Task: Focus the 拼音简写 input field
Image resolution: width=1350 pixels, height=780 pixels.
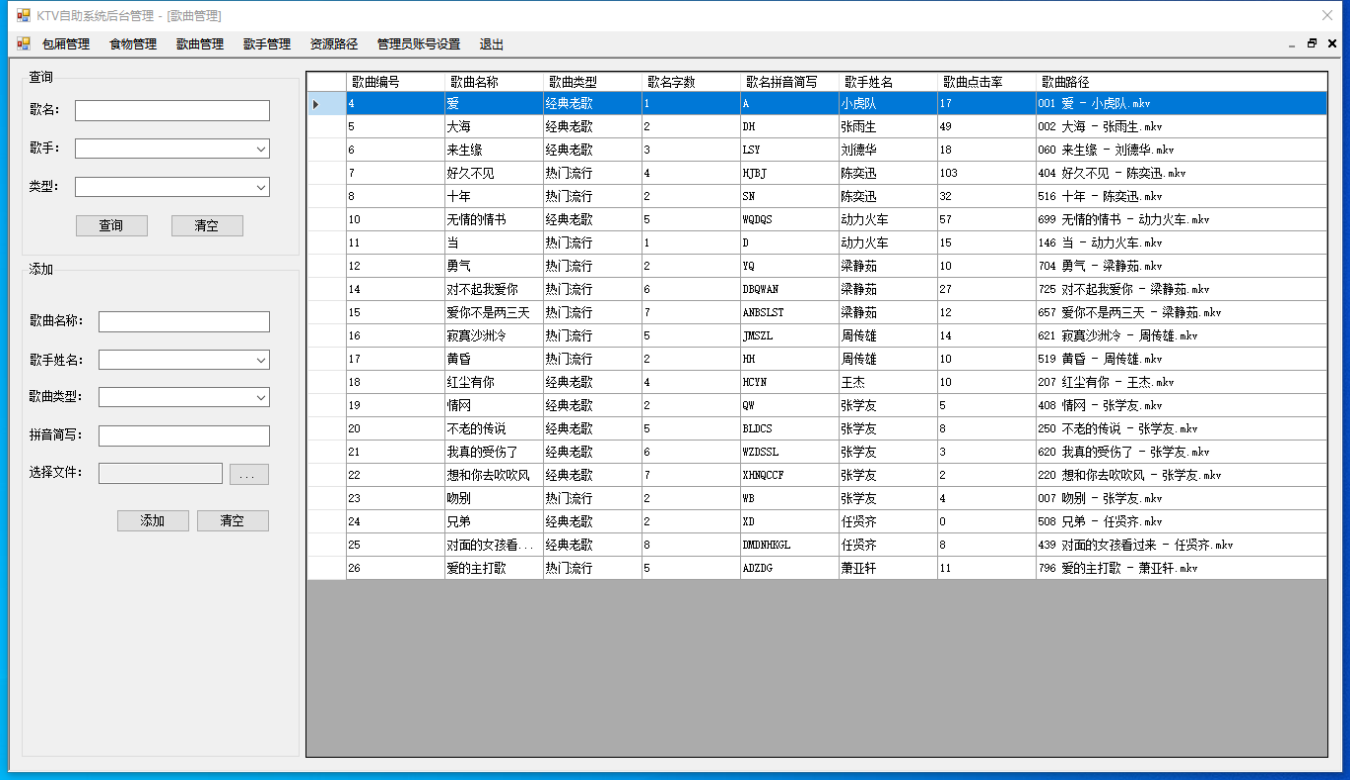Action: click(x=184, y=436)
